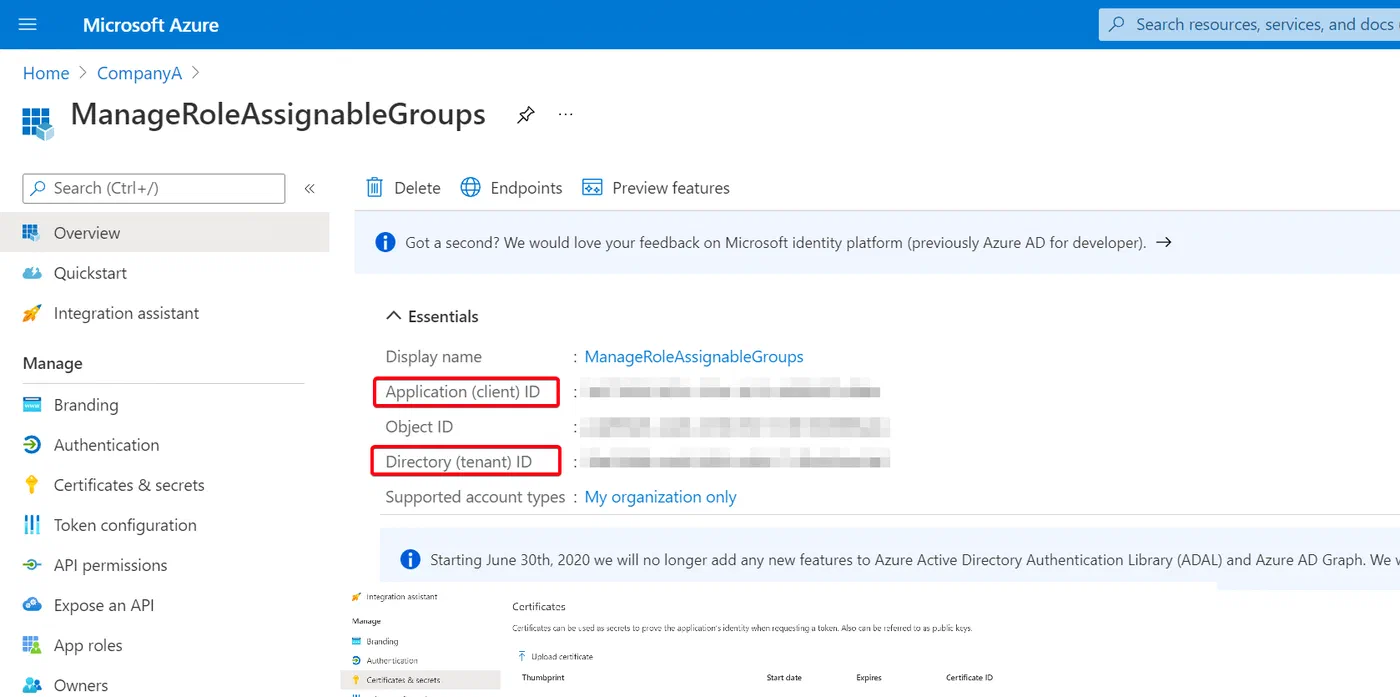This screenshot has height=697, width=1400.
Task: Open Integration assistant in lower panel
Action: click(401, 597)
